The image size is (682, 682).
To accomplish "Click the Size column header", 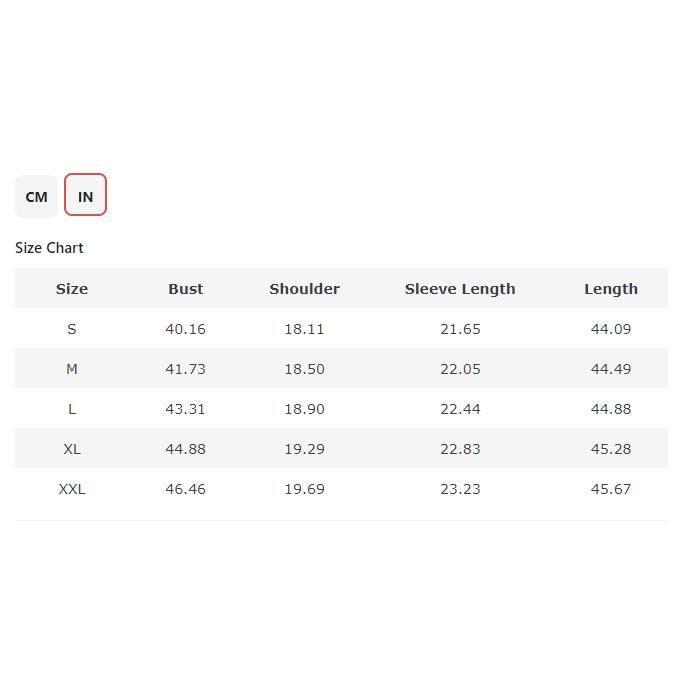I will coord(72,289).
